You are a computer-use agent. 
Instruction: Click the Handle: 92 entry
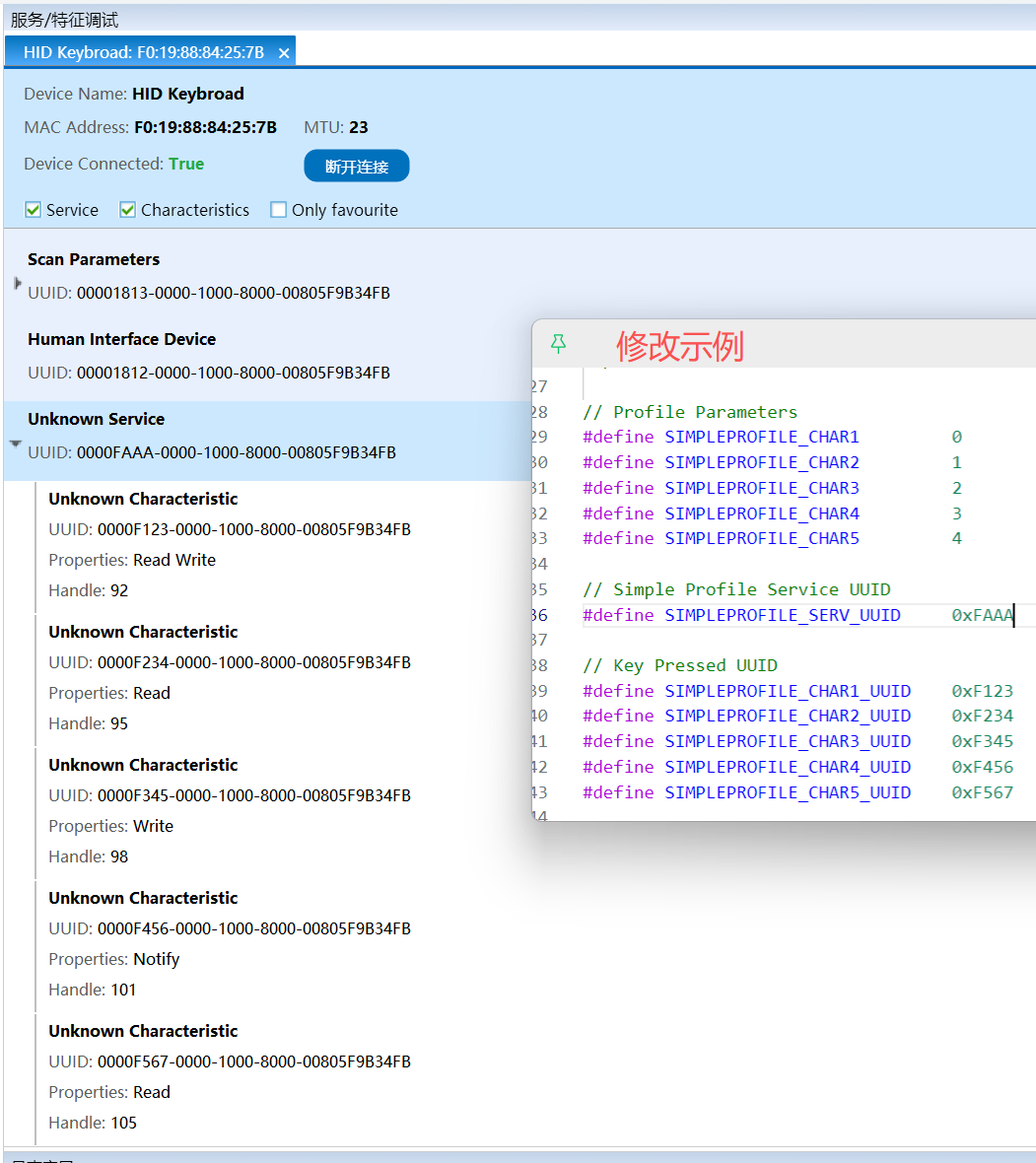89,590
